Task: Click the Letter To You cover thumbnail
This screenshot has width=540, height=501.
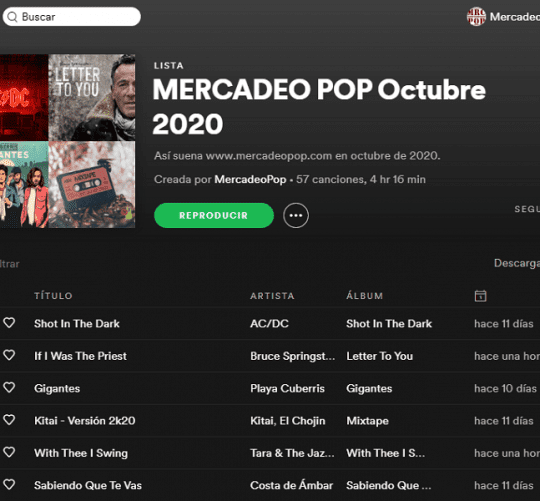Action: pos(92,97)
